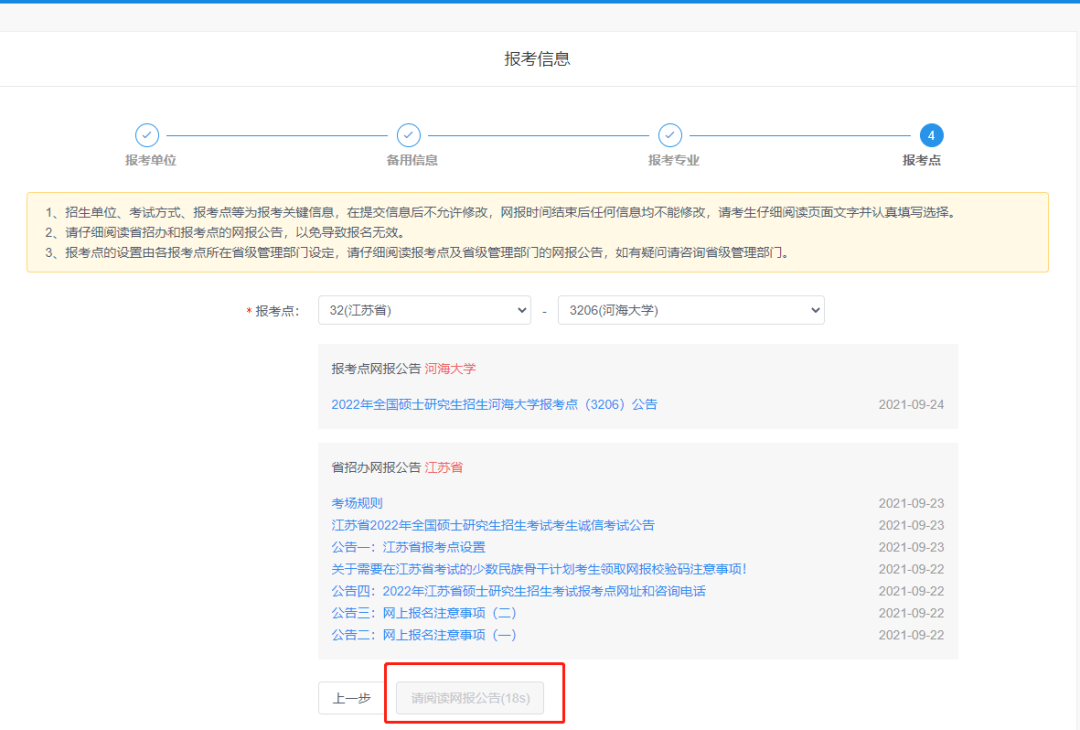Open 公告四 报考点网址和咨询电话
1080x730 pixels.
pos(518,592)
